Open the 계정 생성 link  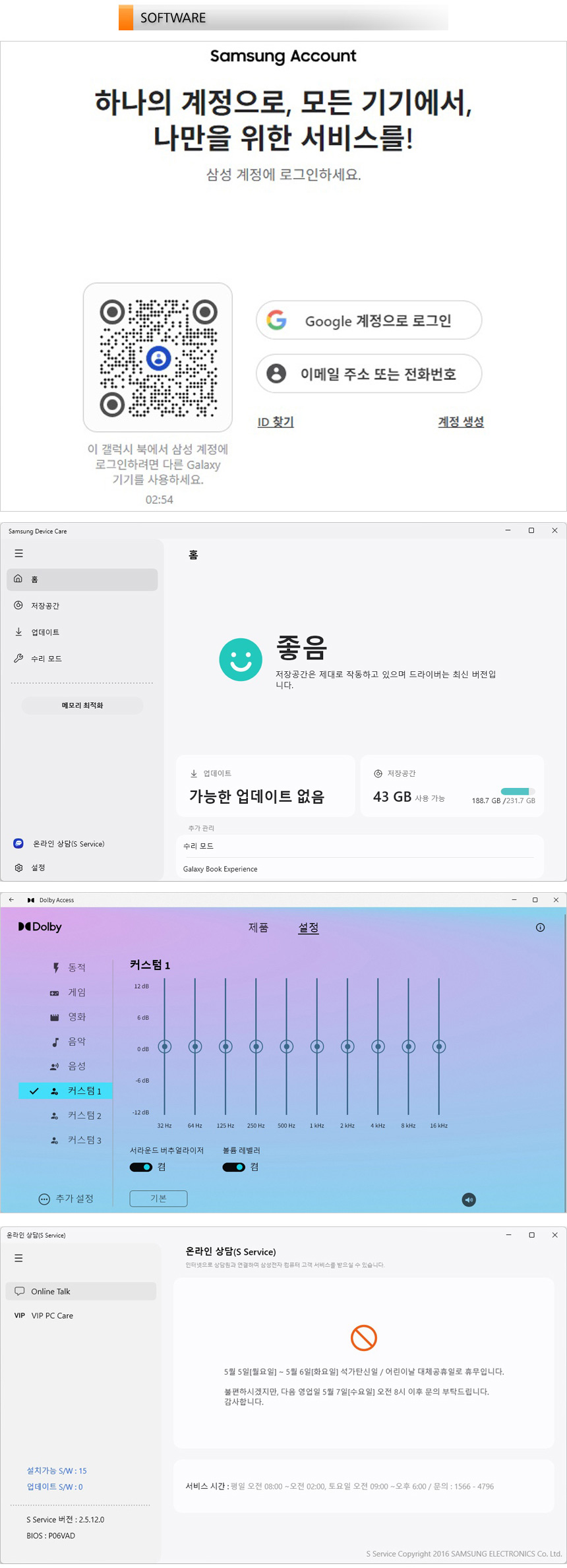(x=461, y=422)
